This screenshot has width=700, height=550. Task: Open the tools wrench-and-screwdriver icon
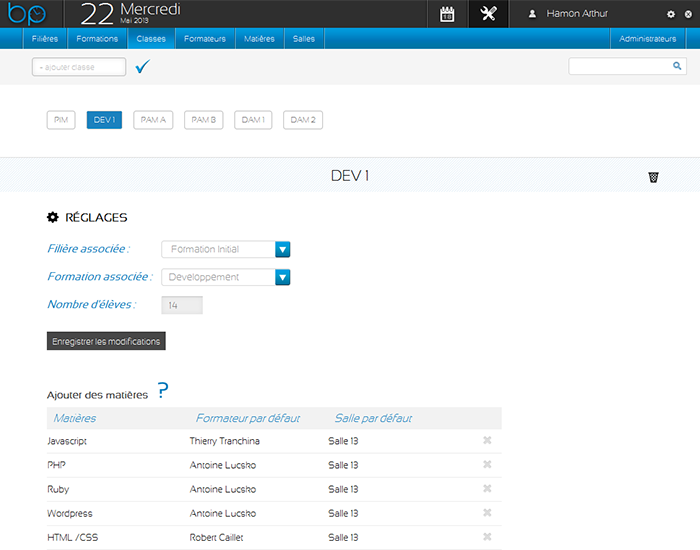(488, 14)
